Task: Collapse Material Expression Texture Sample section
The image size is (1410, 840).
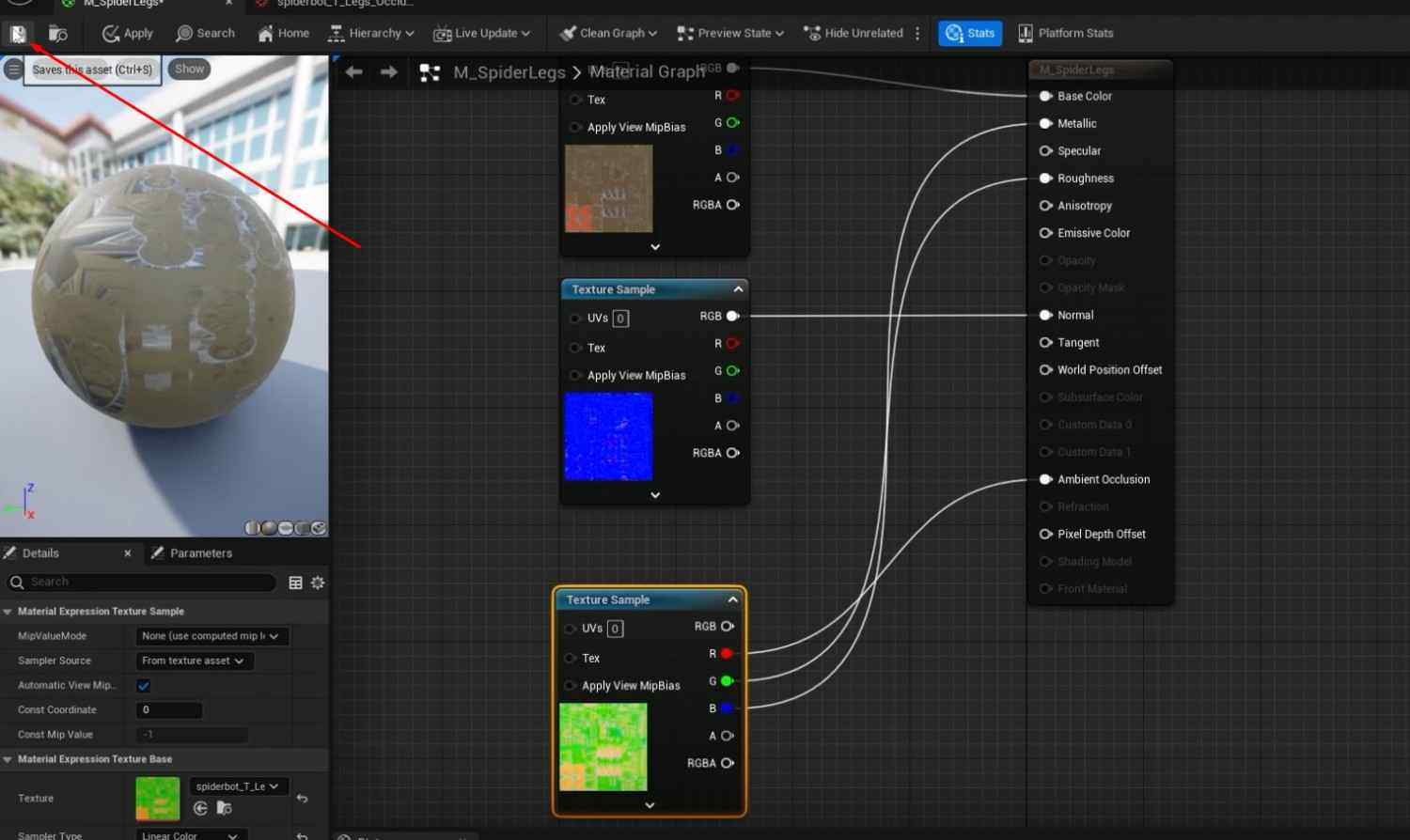Action: tap(8, 612)
